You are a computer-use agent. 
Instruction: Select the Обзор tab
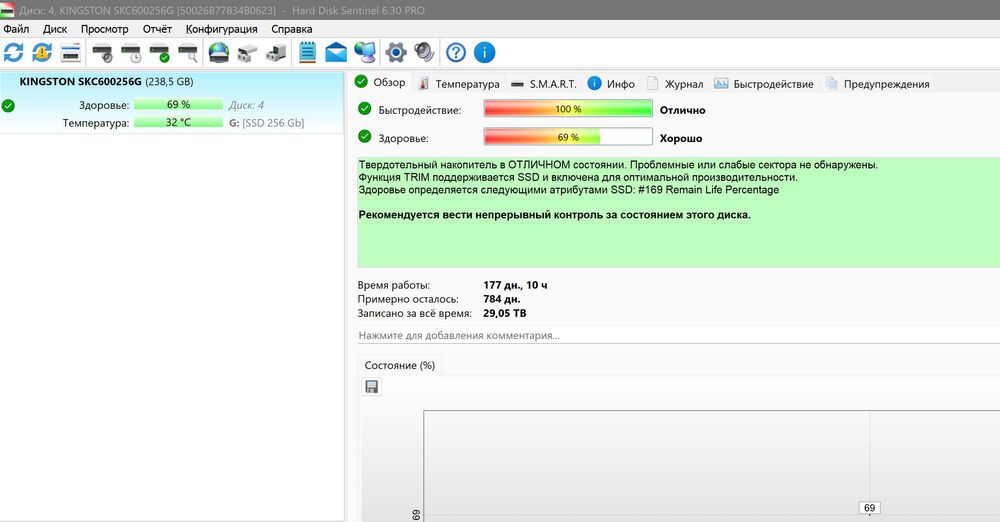[381, 82]
